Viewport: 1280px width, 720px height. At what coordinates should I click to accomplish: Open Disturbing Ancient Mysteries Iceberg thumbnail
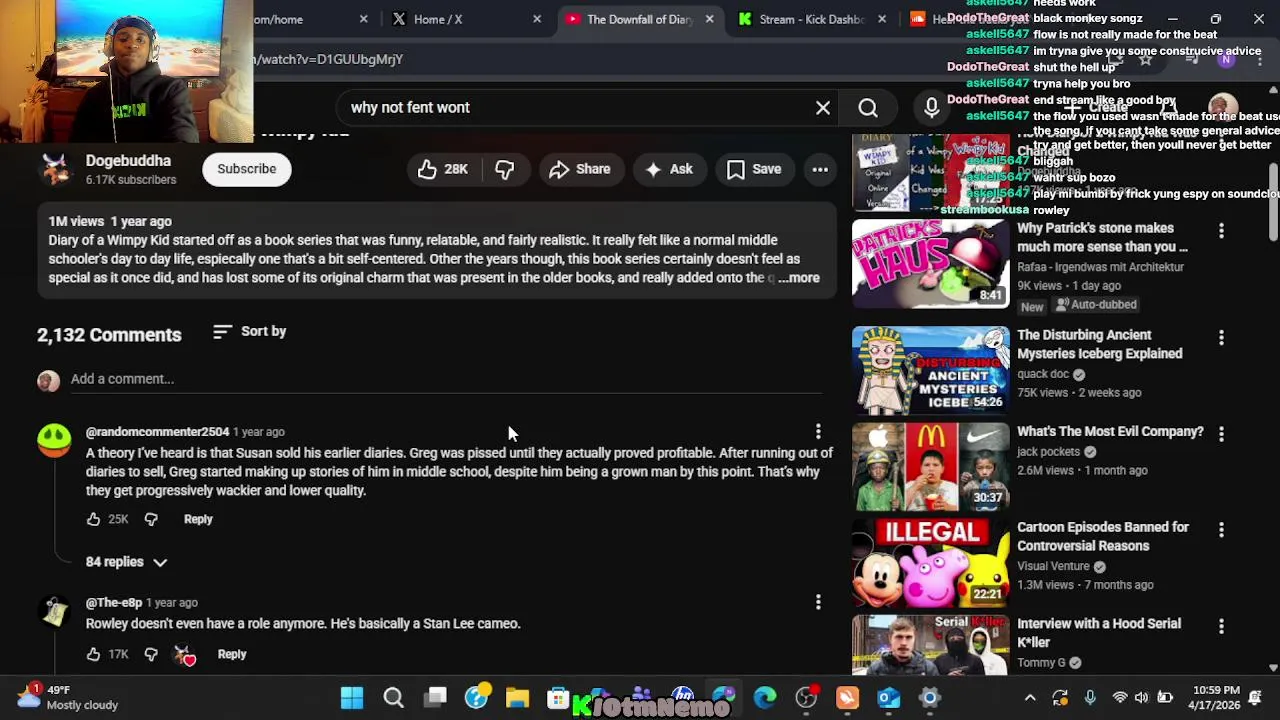click(x=931, y=370)
